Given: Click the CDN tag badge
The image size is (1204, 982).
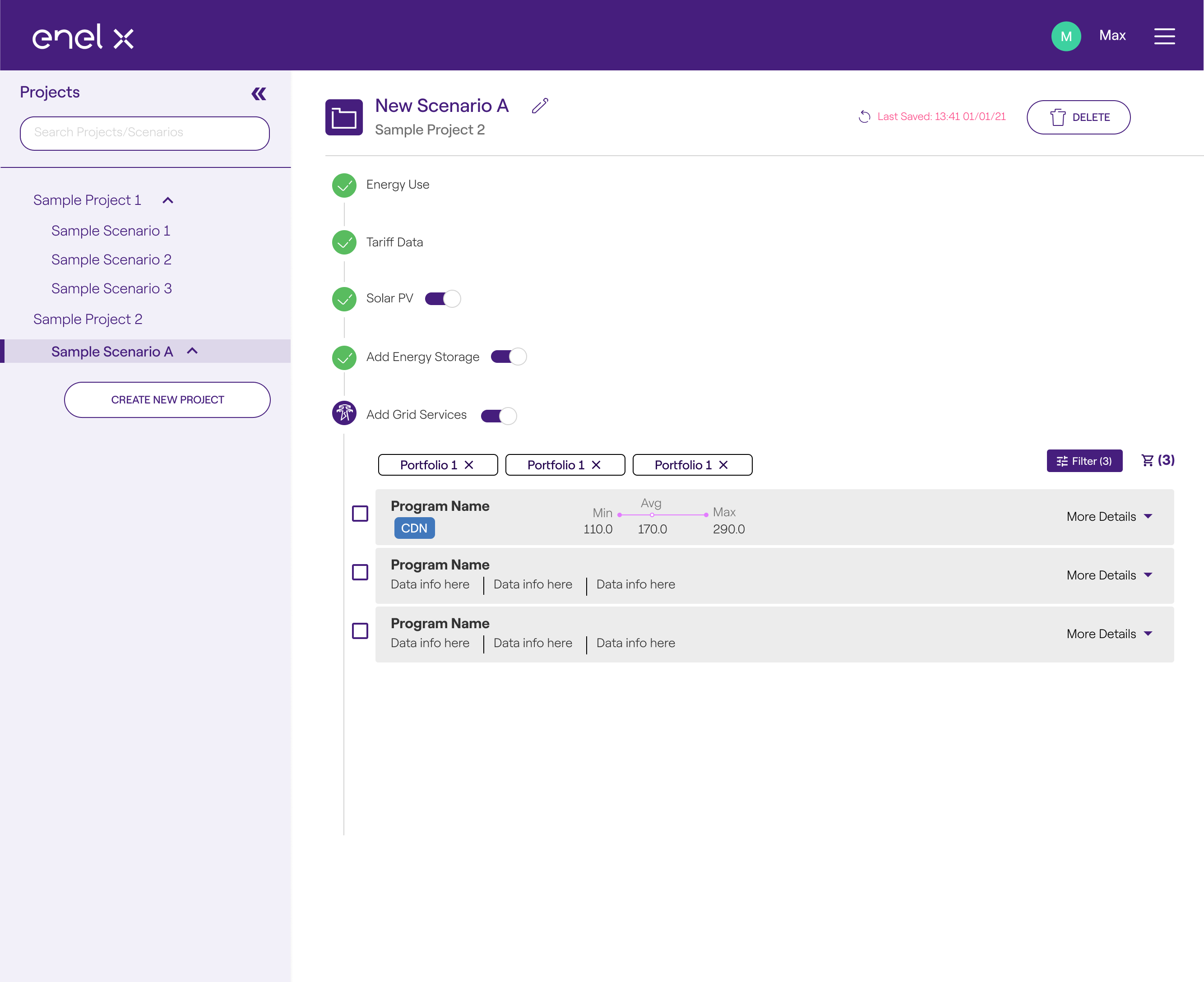Looking at the screenshot, I should 415,528.
